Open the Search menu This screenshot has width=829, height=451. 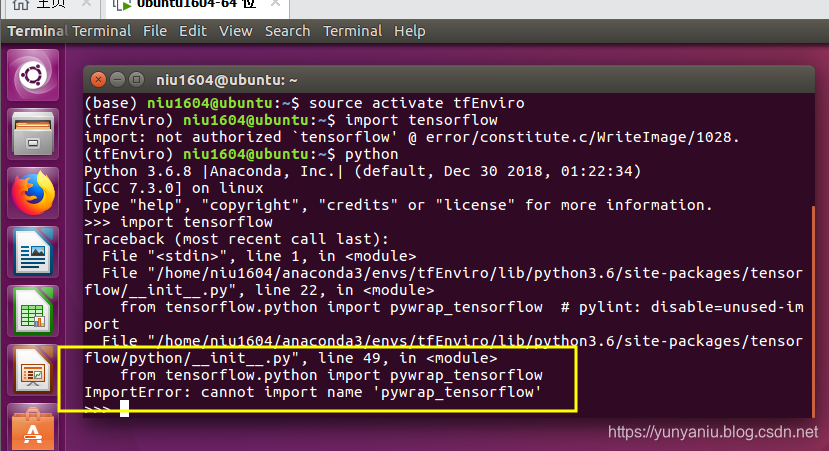(288, 31)
